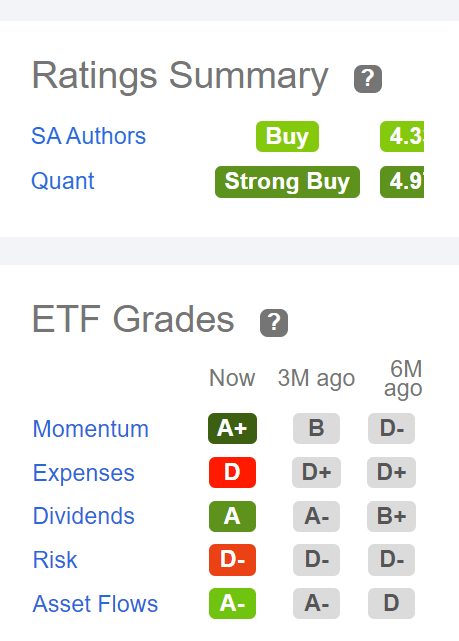Click the current Risk grade D- badge
Screen dimensions: 459x641
pyautogui.click(x=233, y=560)
